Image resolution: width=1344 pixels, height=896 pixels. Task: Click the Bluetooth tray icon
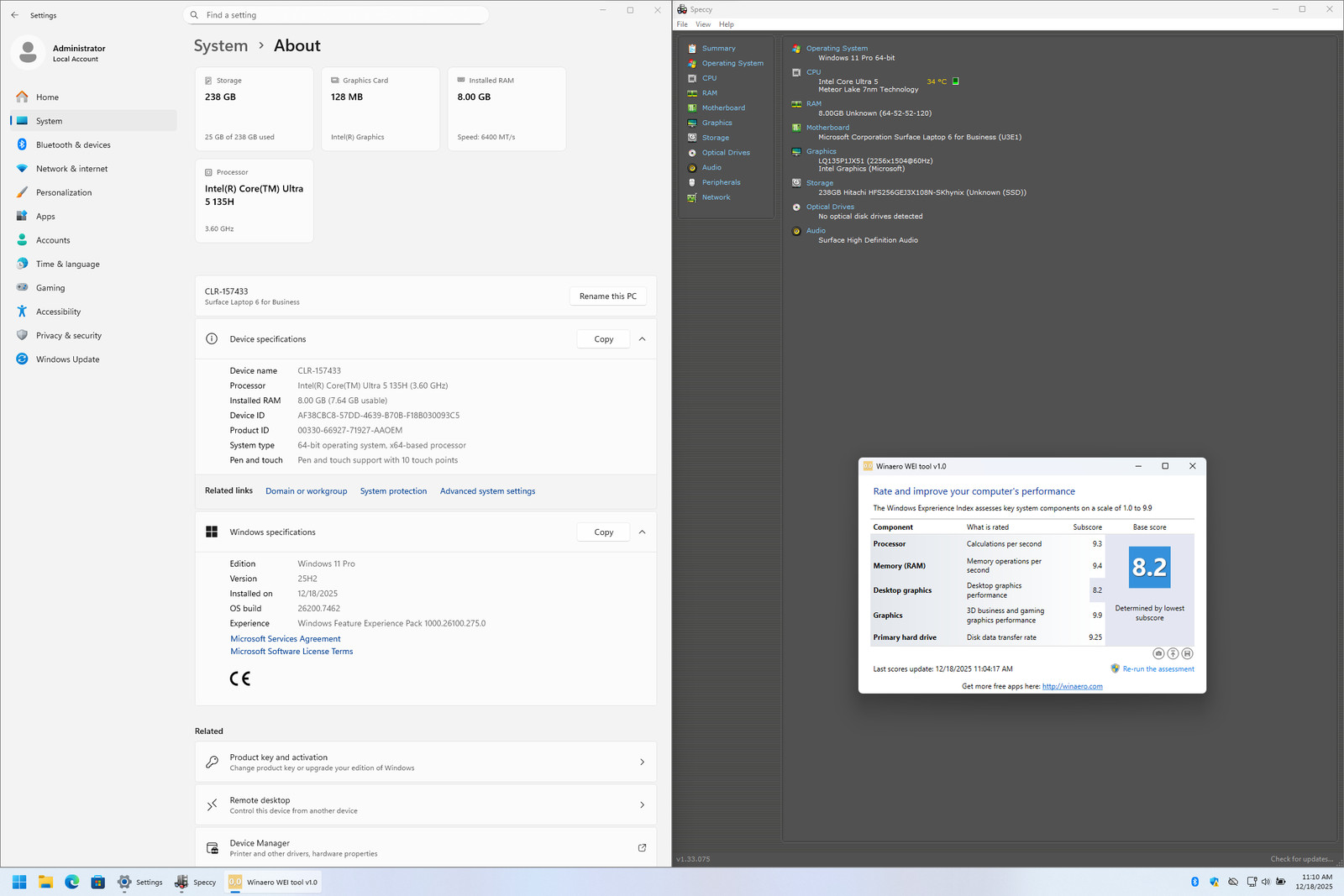(1194, 882)
